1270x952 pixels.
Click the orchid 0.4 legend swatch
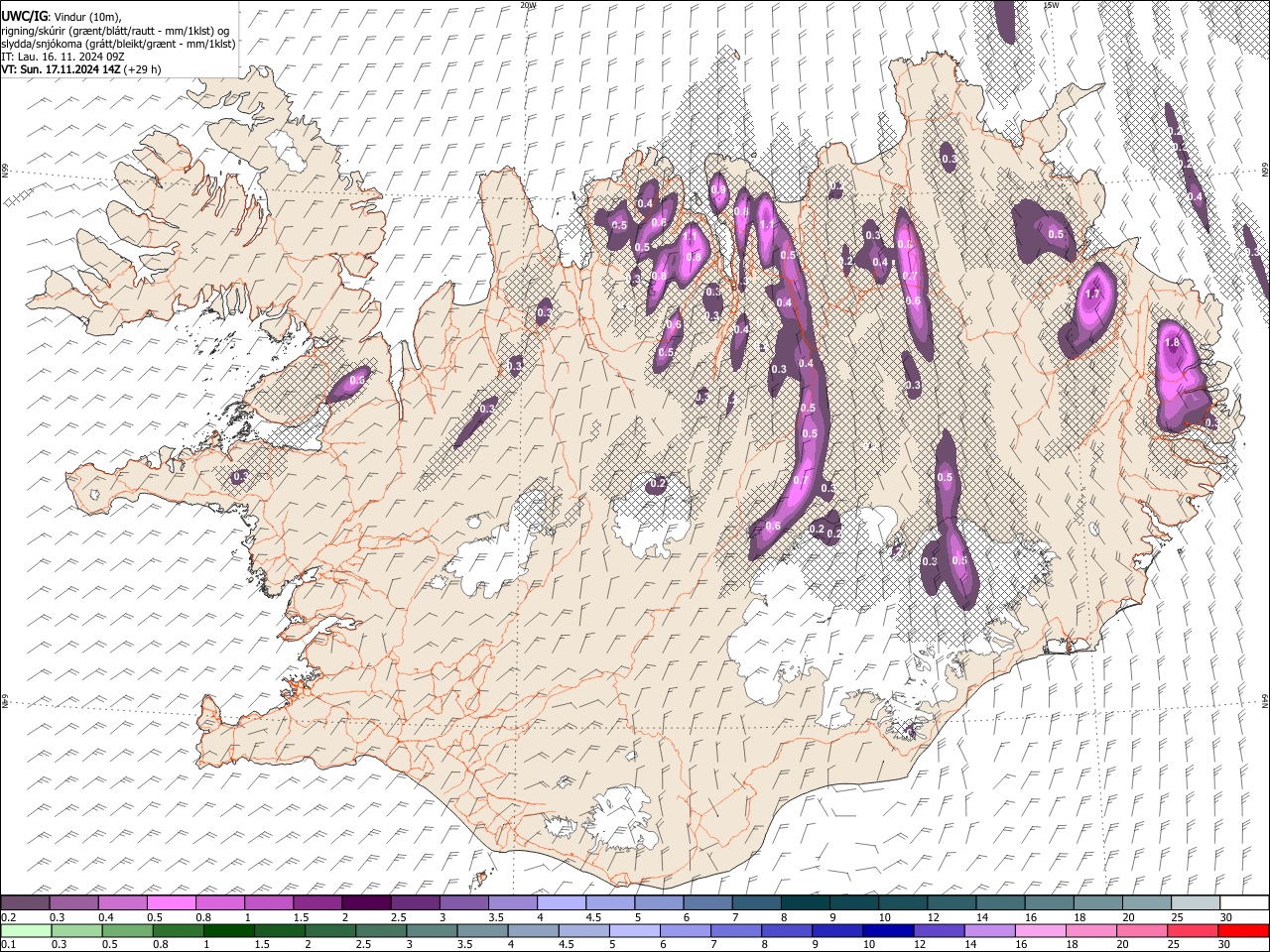(x=123, y=902)
